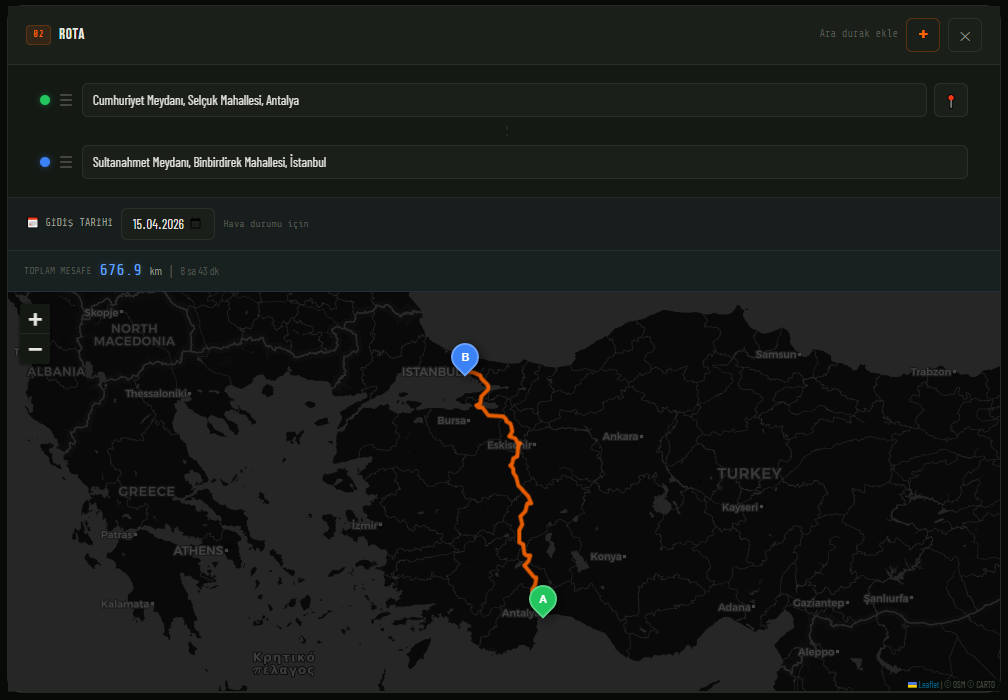Viewport: 1008px width, 700px height.
Task: Close the Rota panel
Action: click(x=965, y=36)
